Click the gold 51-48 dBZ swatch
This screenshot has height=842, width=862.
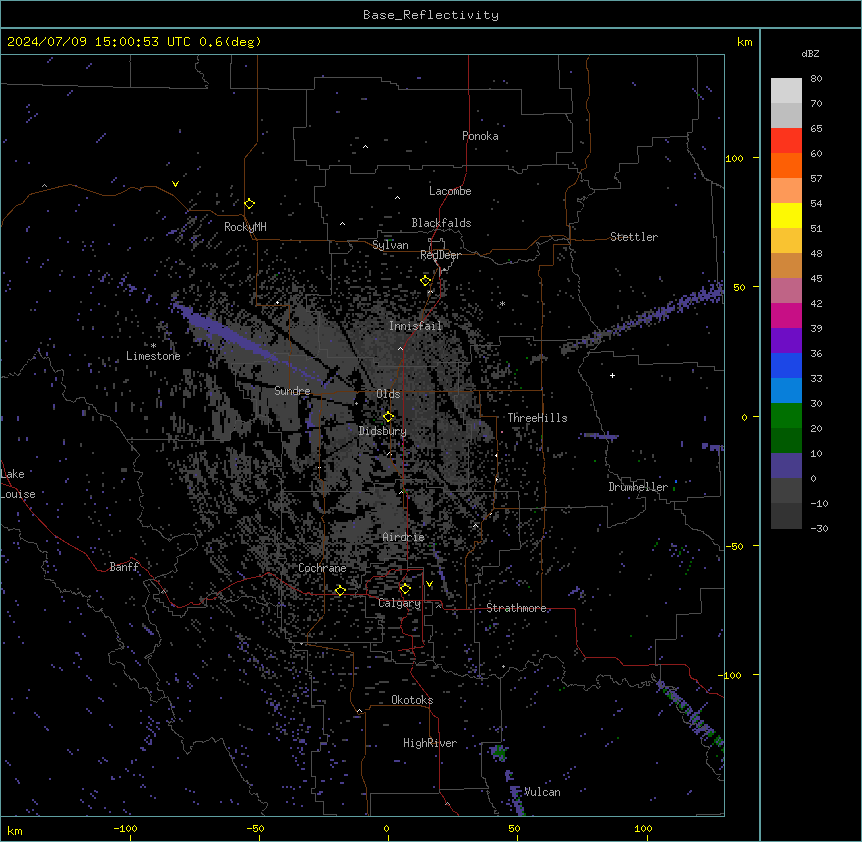coord(786,241)
